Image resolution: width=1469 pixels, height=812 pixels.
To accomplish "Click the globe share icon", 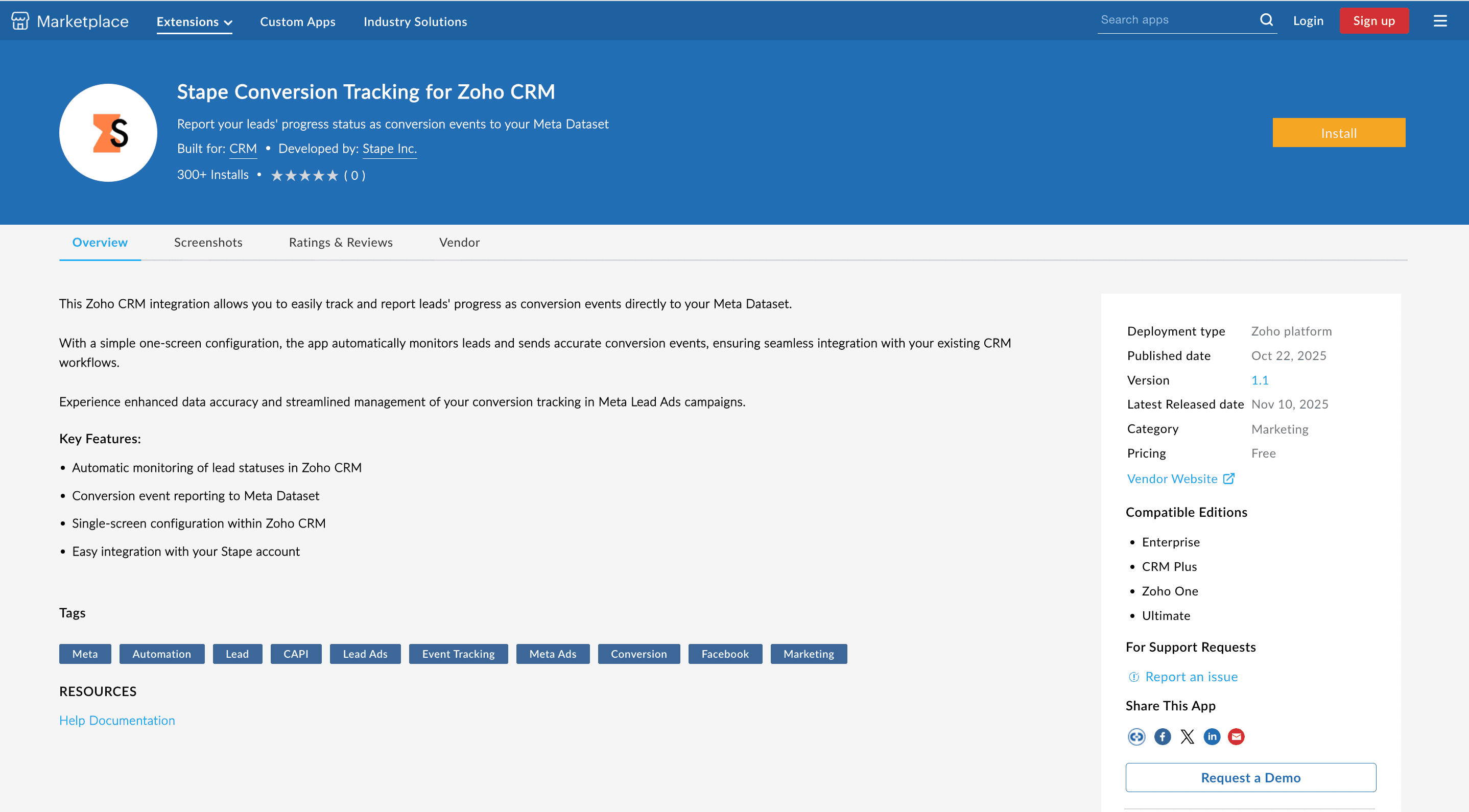I will click(x=1136, y=736).
